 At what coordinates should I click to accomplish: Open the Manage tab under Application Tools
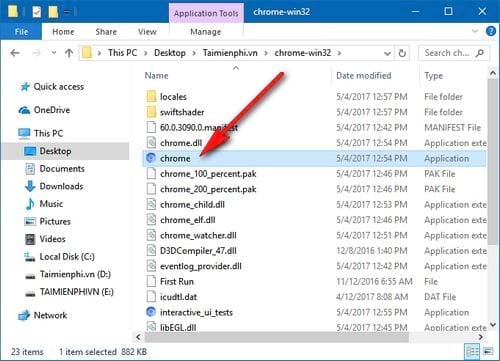(205, 32)
